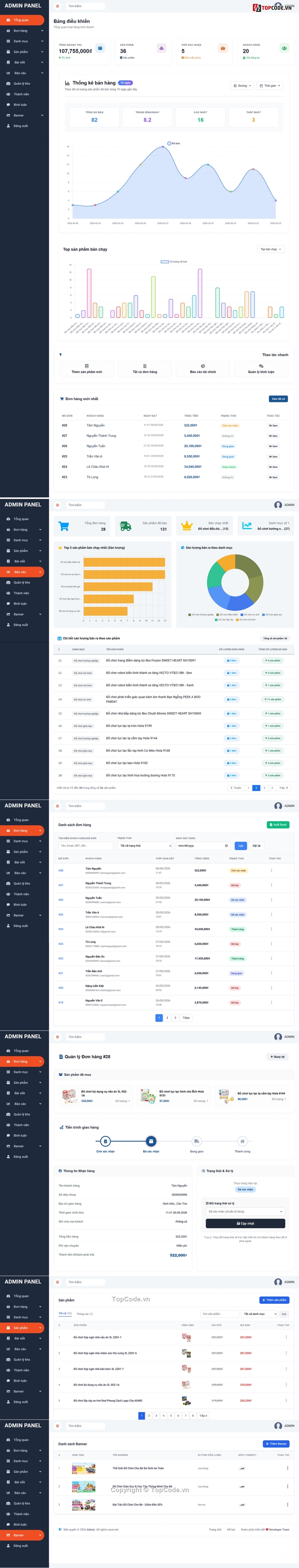299x1568 pixels.
Task: Click the purple products icon on the Sản phẩm stat card
Action: tap(161, 48)
